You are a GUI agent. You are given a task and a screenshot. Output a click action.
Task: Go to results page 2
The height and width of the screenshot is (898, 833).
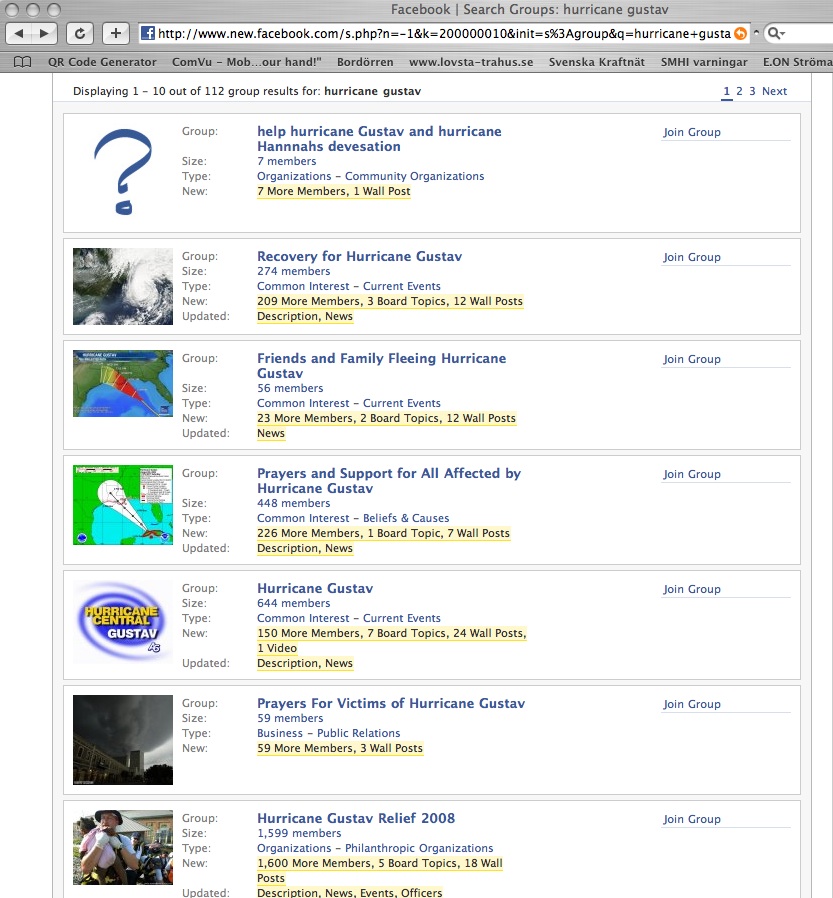[739, 91]
